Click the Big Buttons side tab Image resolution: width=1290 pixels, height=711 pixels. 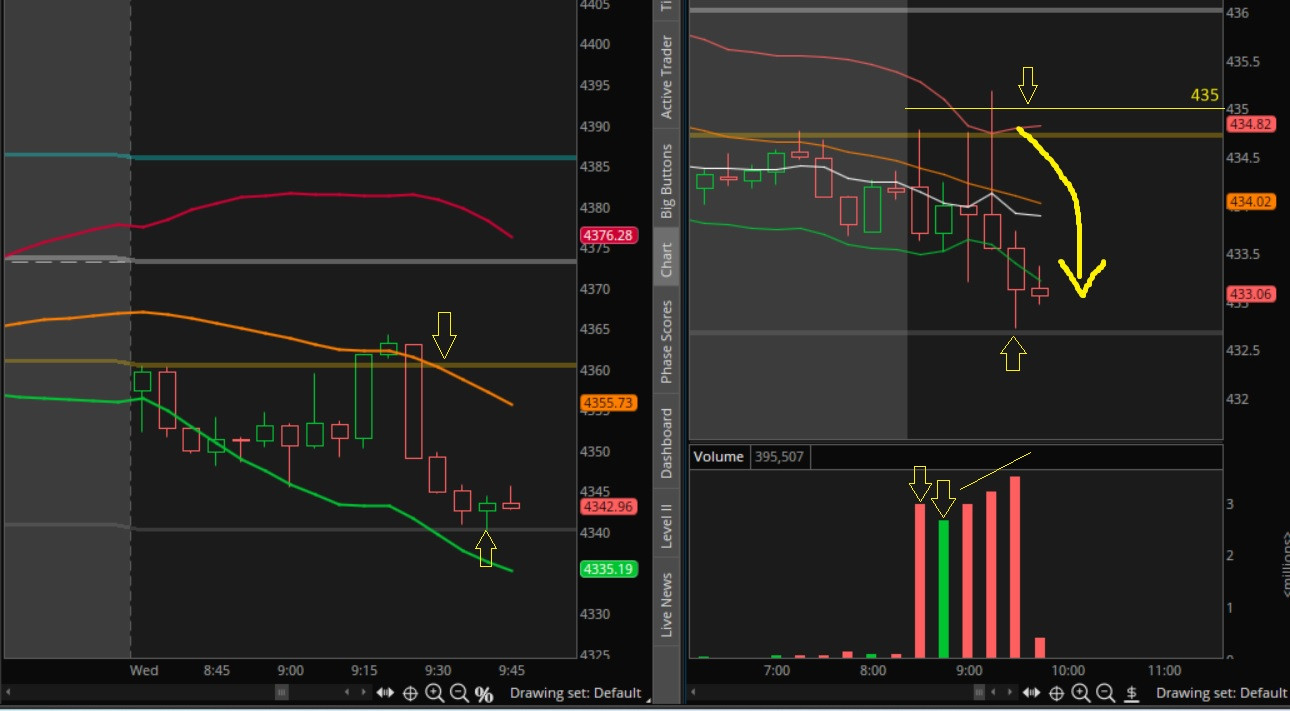[666, 181]
